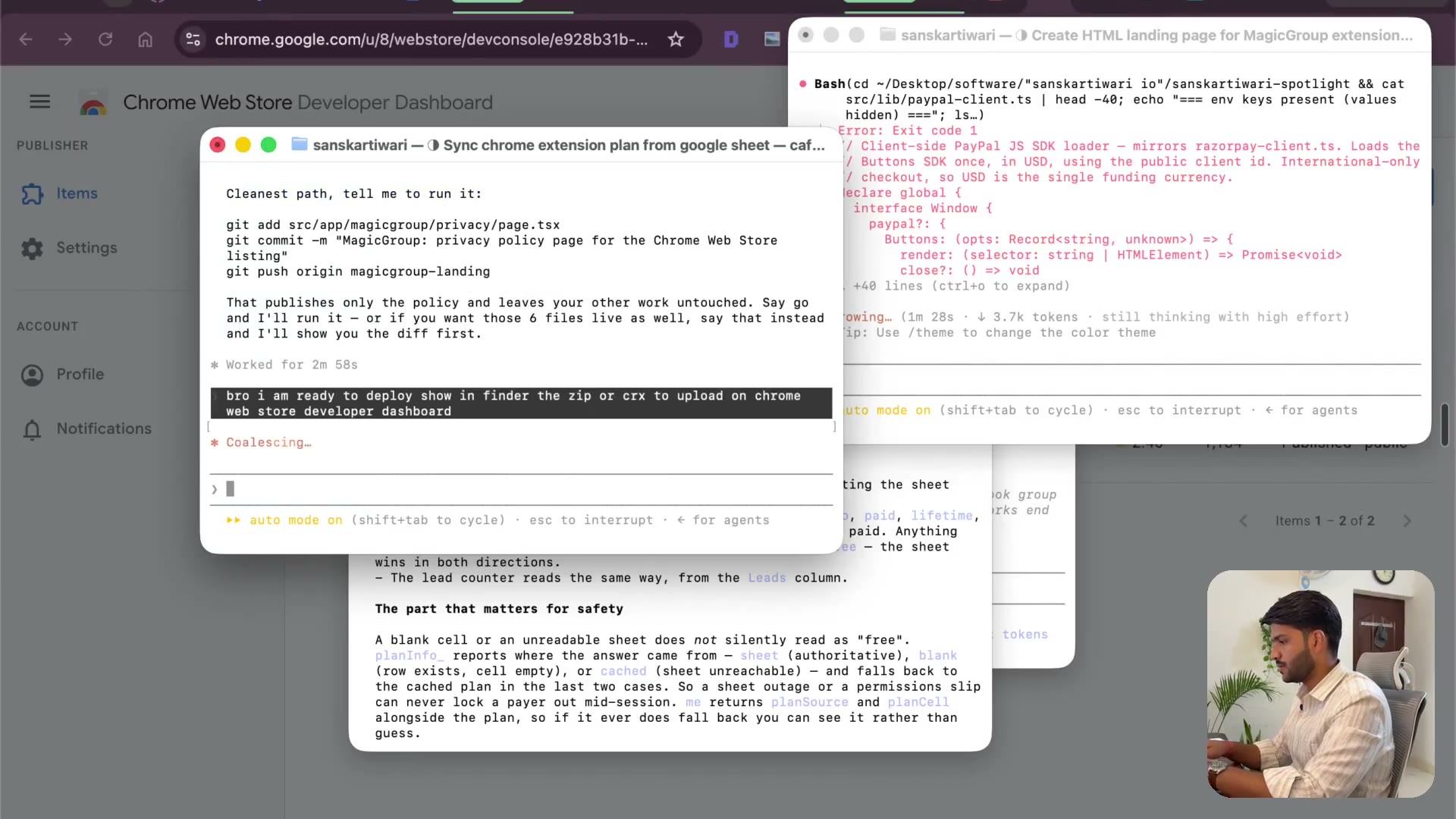Select the webcam video overlay
The image size is (1456, 819).
pyautogui.click(x=1320, y=684)
